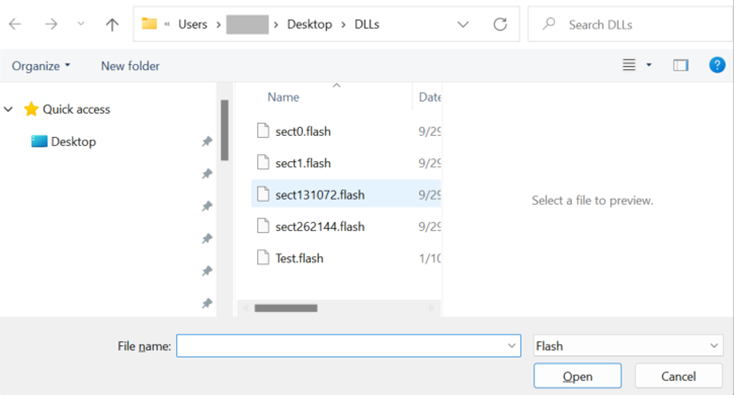Viewport: 734px width, 395px height.
Task: Select the file sect1.flash
Action: click(x=303, y=163)
